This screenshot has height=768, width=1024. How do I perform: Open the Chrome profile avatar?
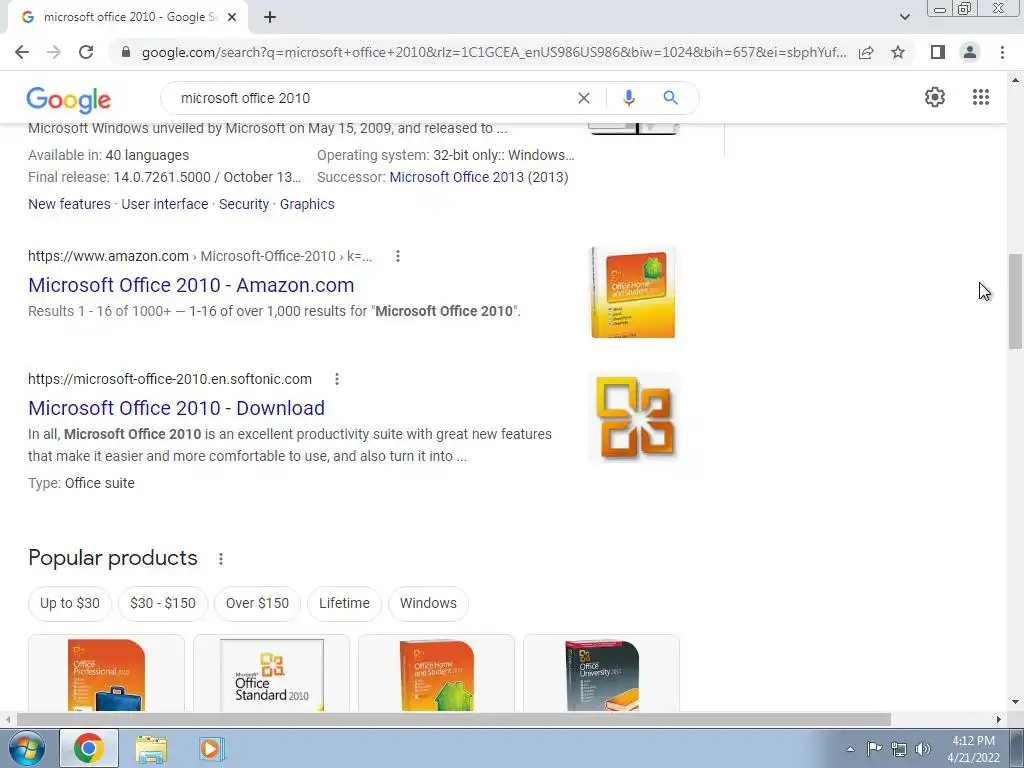tap(970, 52)
